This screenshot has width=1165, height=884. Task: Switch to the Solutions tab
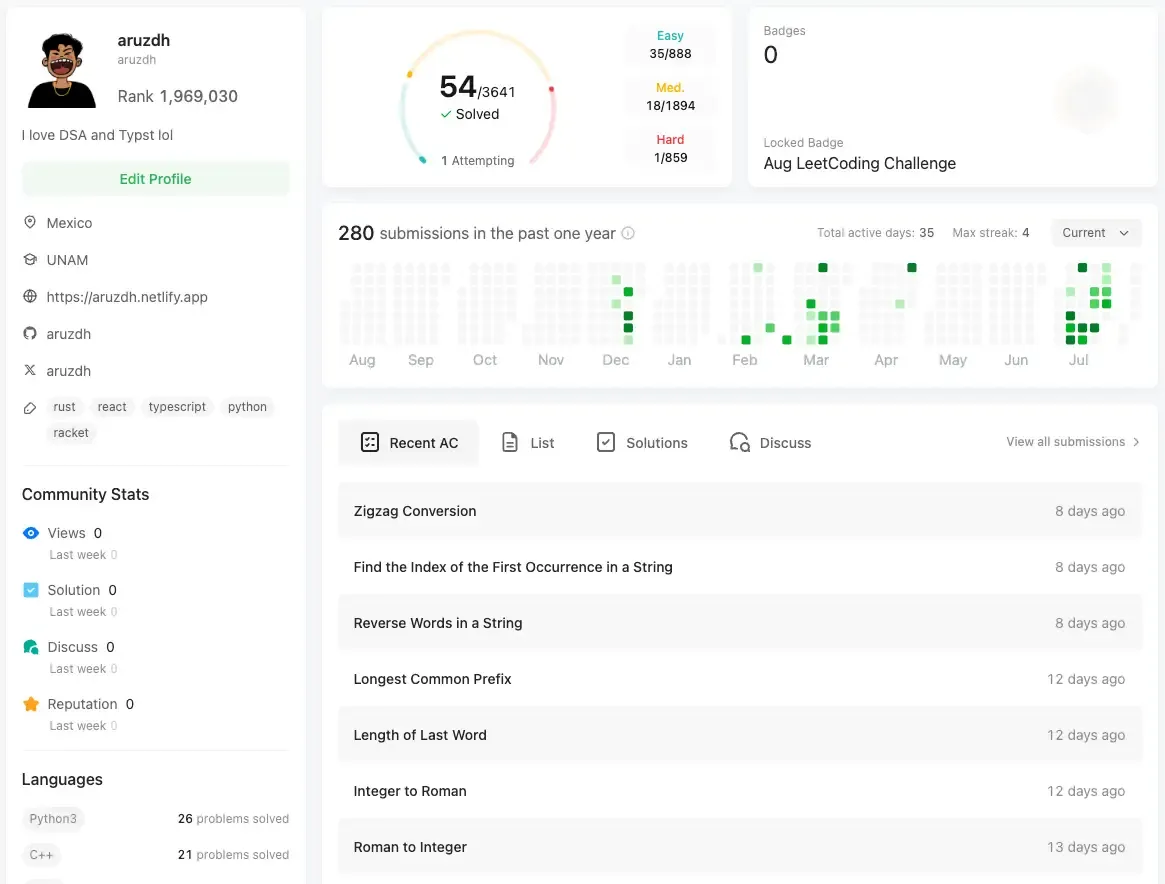point(641,442)
